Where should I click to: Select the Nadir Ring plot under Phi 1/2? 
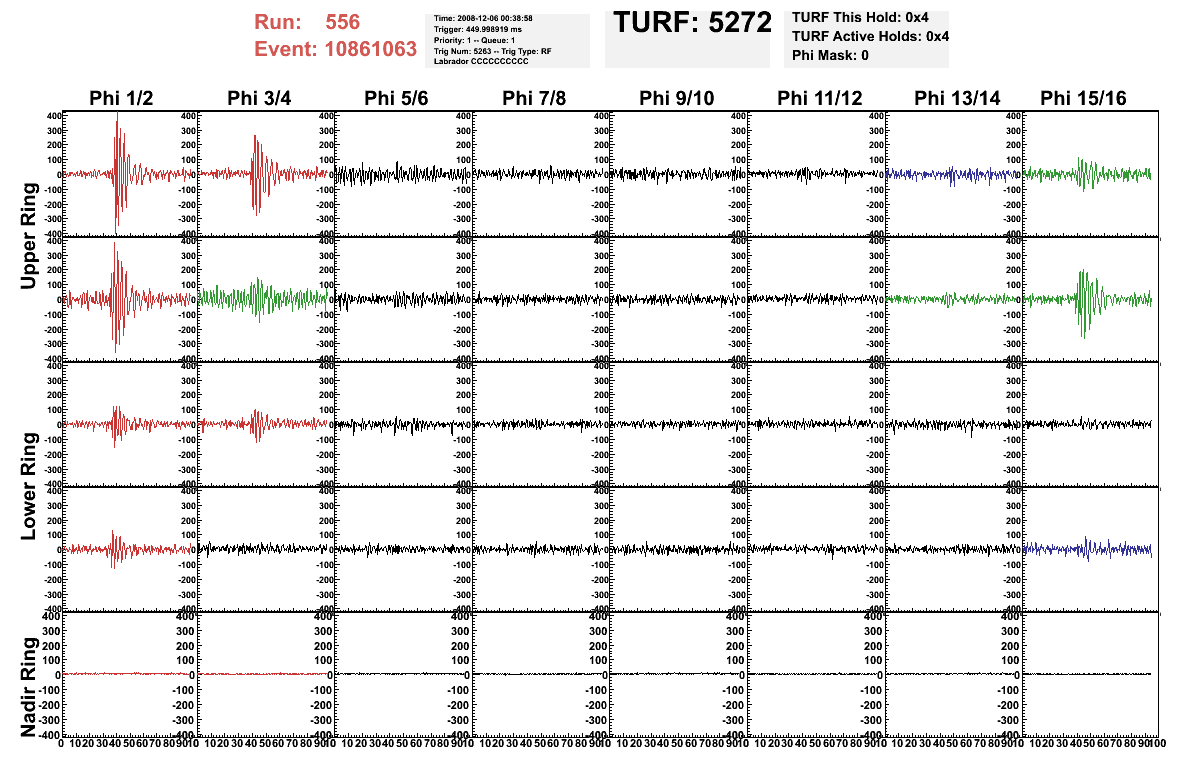coord(128,674)
